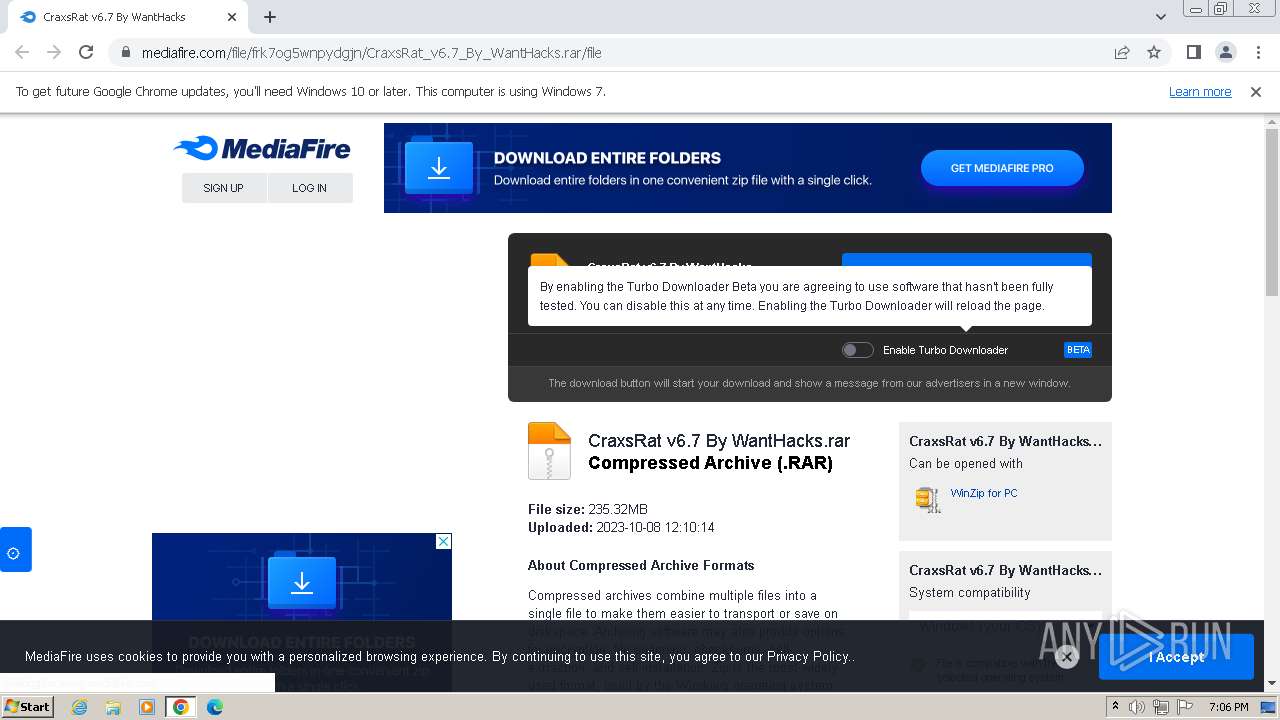Expand the tab search chevron
The image size is (1280, 720).
point(1161,17)
